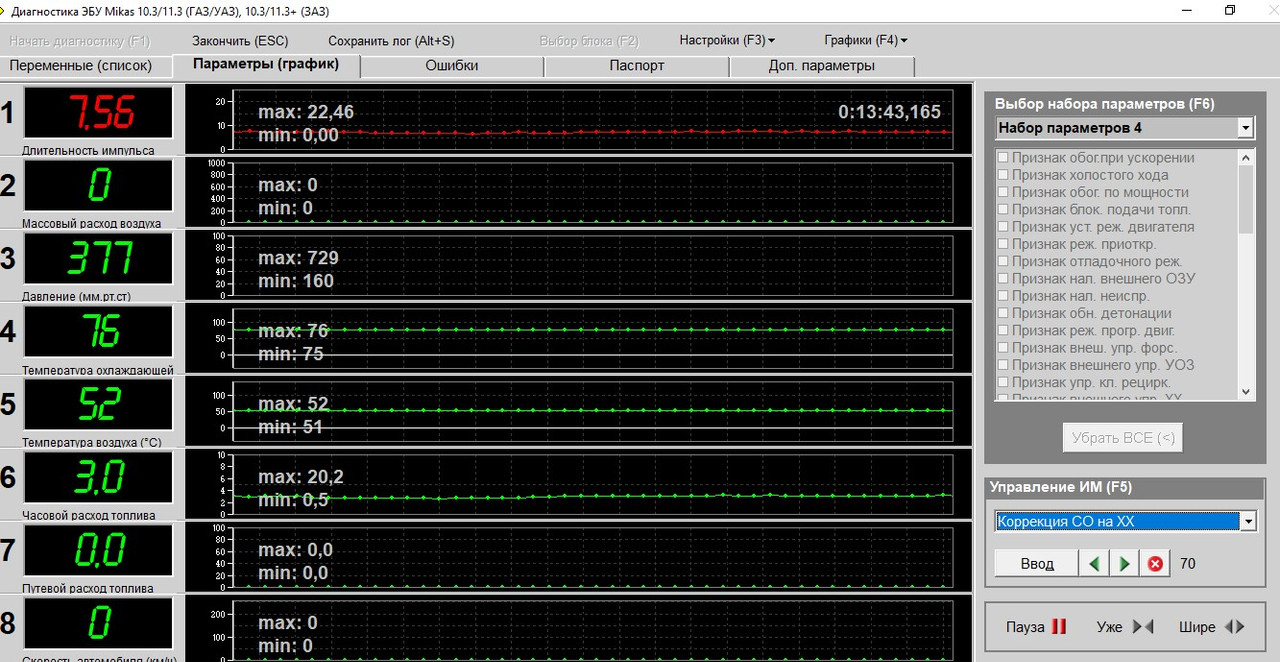Switch to the Доп. параметры tab
Viewport: 1280px width, 662px height.
[822, 66]
